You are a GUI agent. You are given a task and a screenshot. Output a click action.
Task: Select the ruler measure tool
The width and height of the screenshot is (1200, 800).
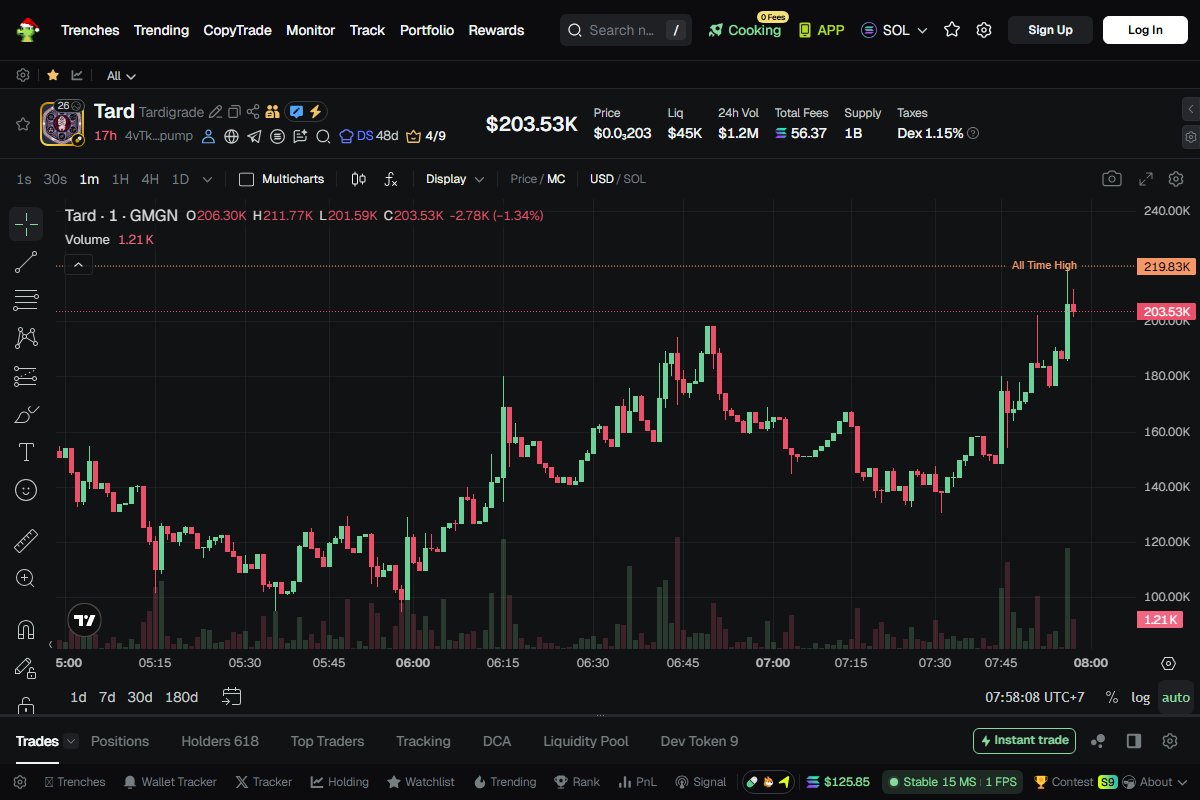[26, 541]
